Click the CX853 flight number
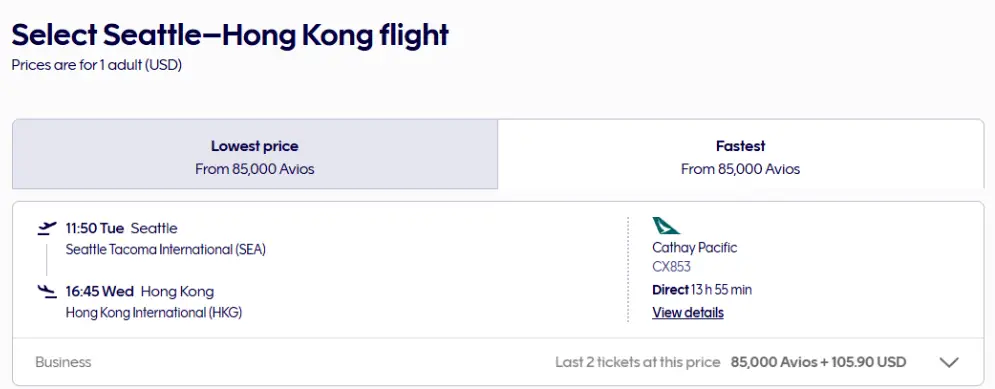The width and height of the screenshot is (995, 389). tap(671, 267)
